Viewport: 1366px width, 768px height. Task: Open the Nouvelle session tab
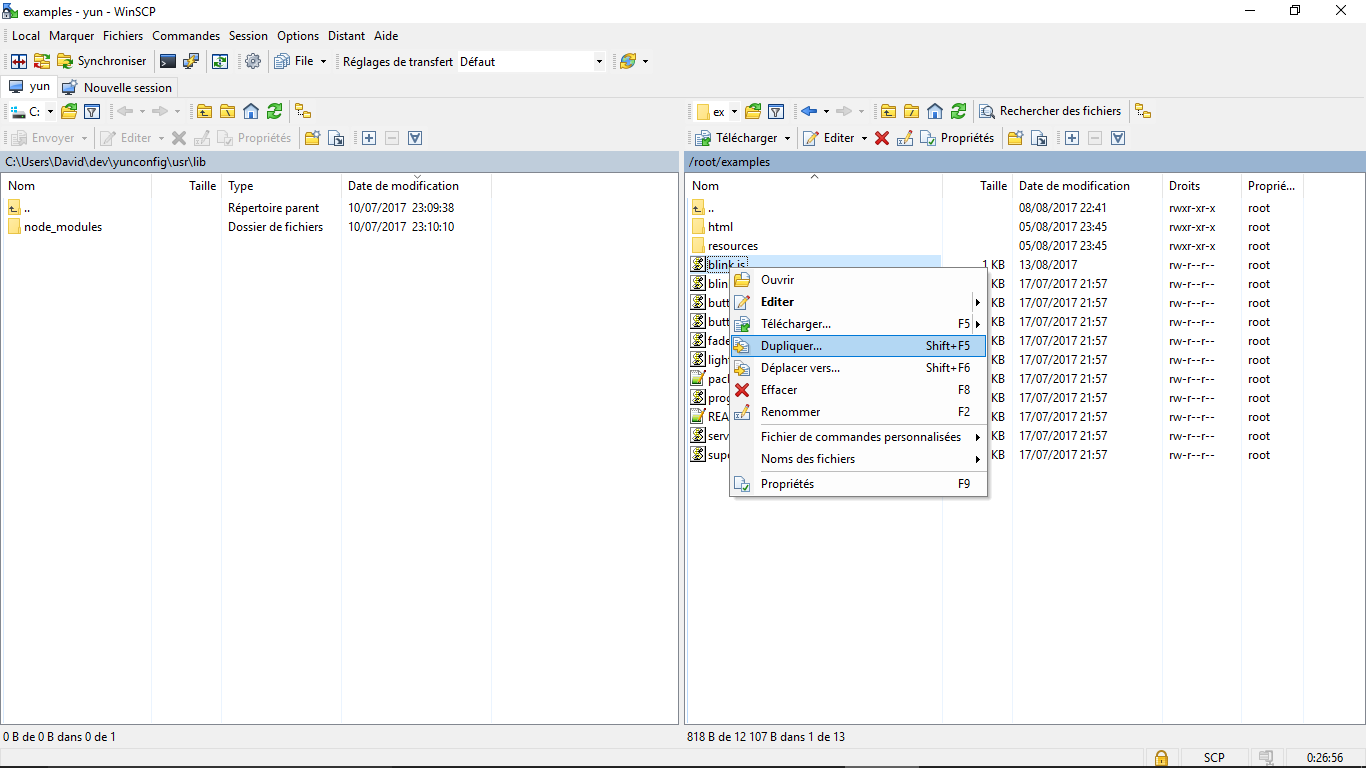[x=118, y=87]
